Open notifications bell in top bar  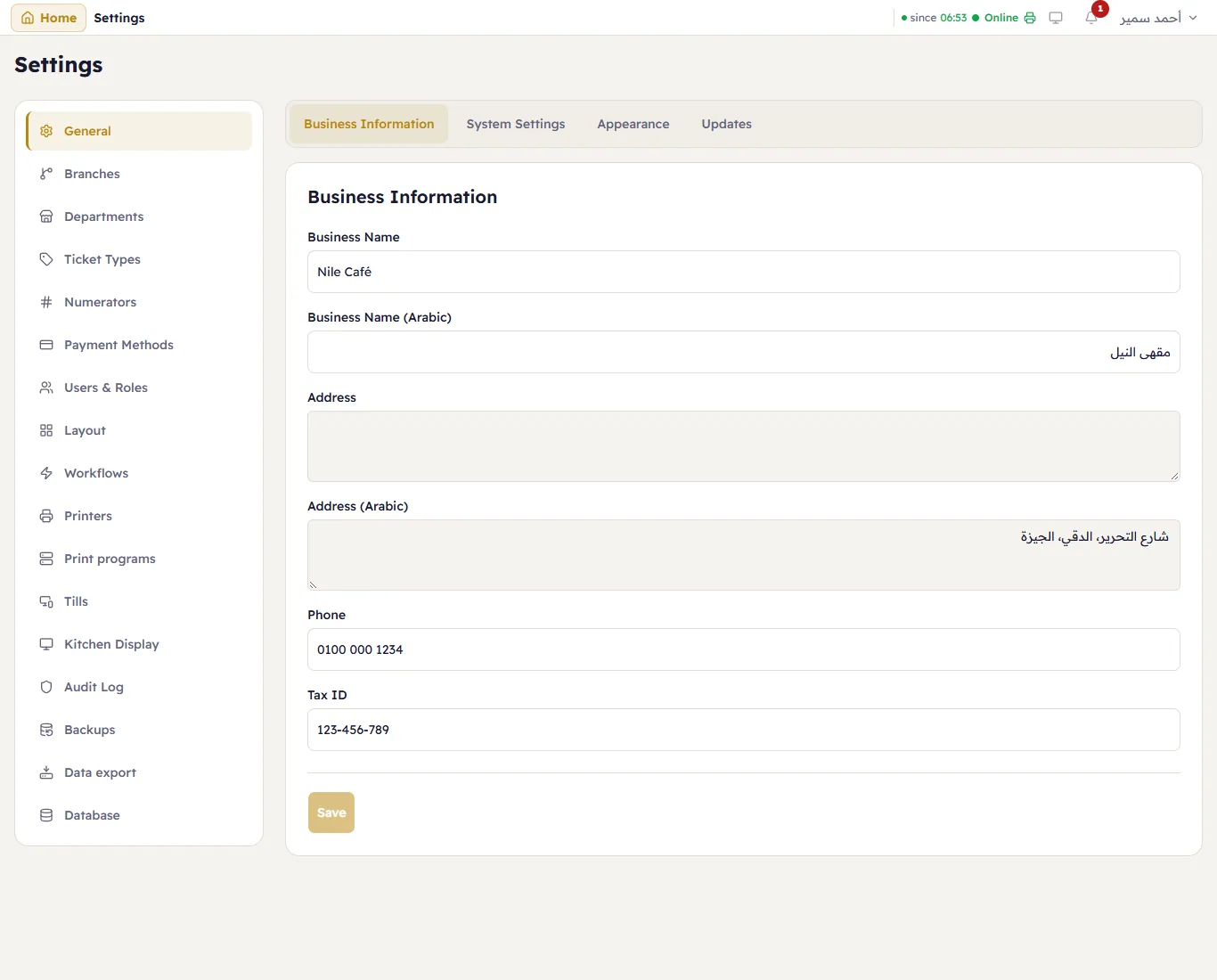[x=1091, y=18]
